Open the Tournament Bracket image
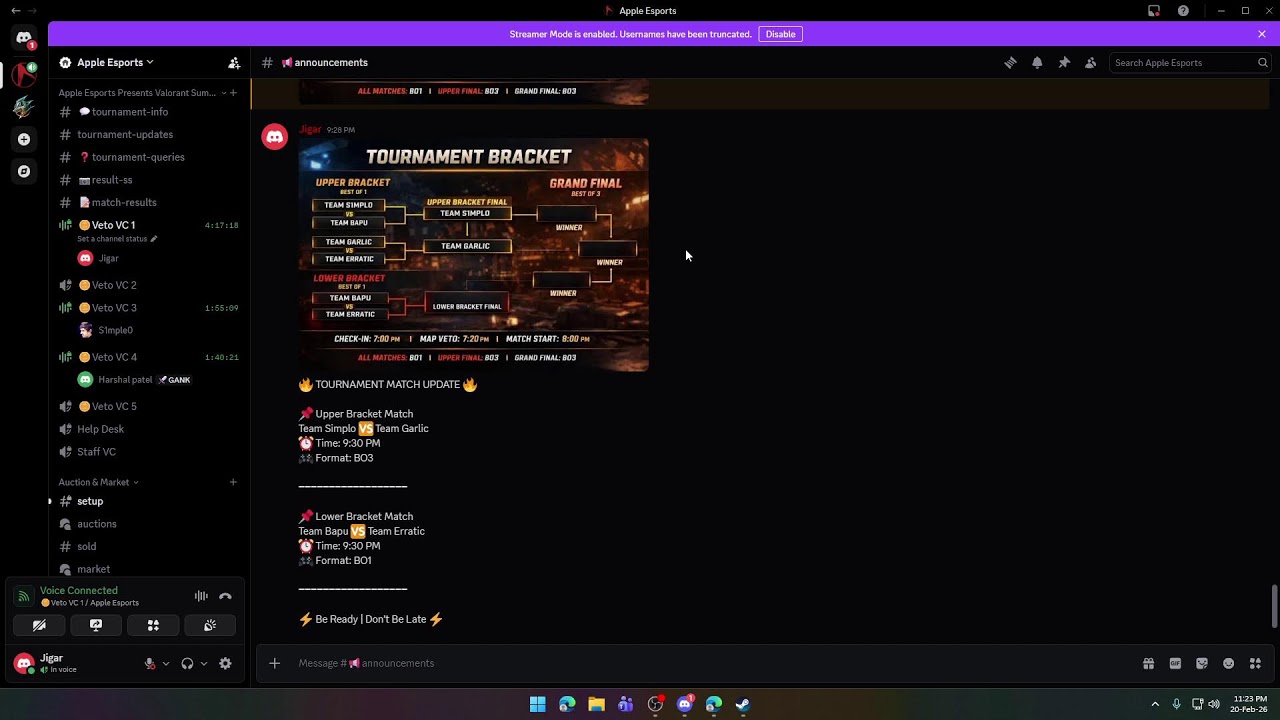Image resolution: width=1280 pixels, height=720 pixels. pyautogui.click(x=473, y=255)
